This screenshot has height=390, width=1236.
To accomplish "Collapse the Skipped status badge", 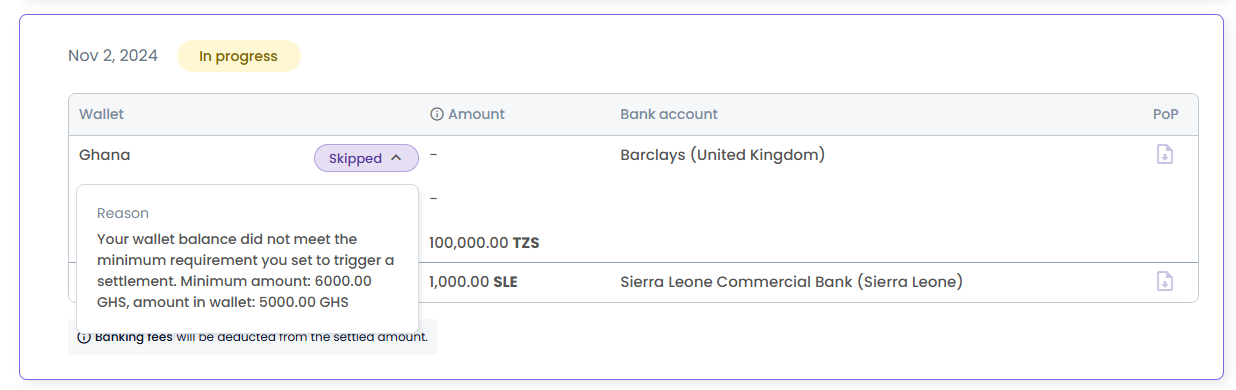I will pyautogui.click(x=366, y=158).
